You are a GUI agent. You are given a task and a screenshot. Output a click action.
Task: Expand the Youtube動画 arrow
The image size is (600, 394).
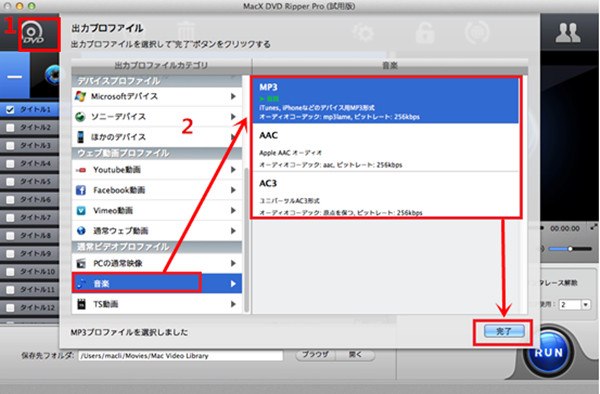tap(233, 170)
